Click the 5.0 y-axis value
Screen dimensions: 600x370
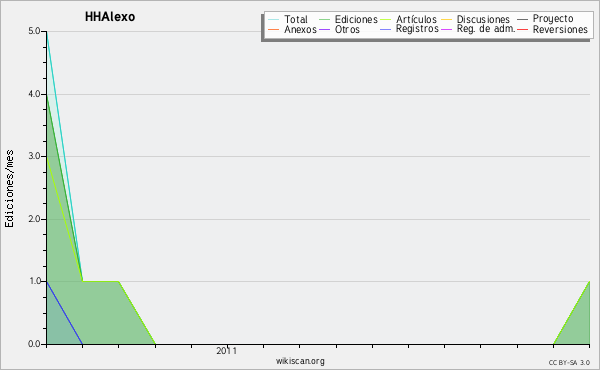34,31
